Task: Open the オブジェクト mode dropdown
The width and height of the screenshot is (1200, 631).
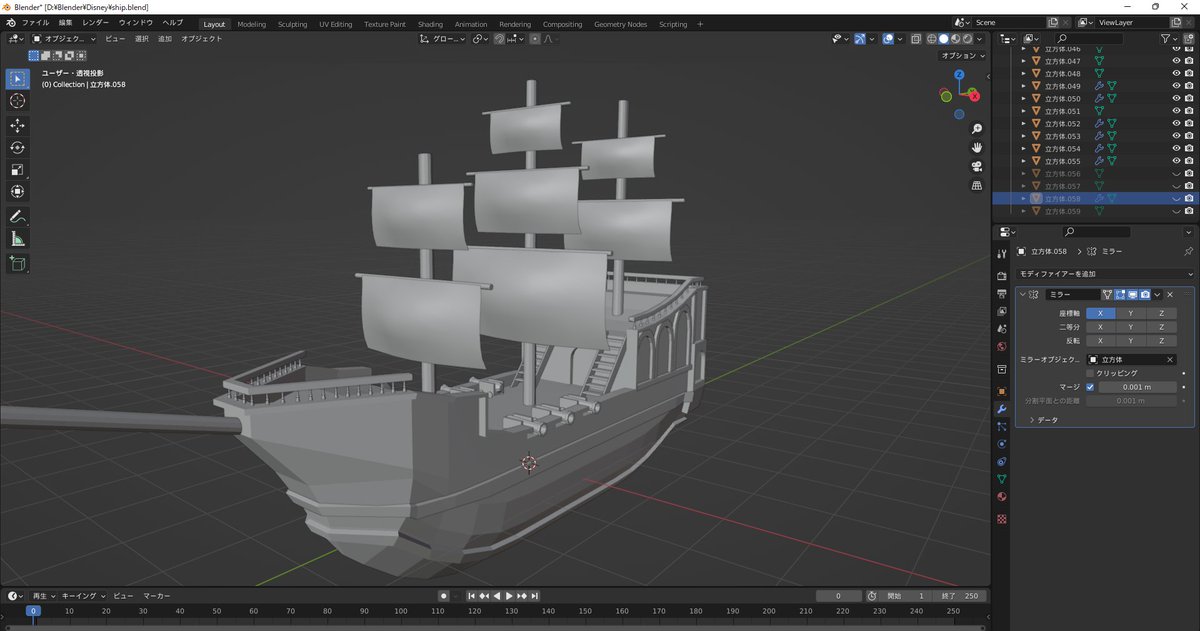Action: (64, 39)
